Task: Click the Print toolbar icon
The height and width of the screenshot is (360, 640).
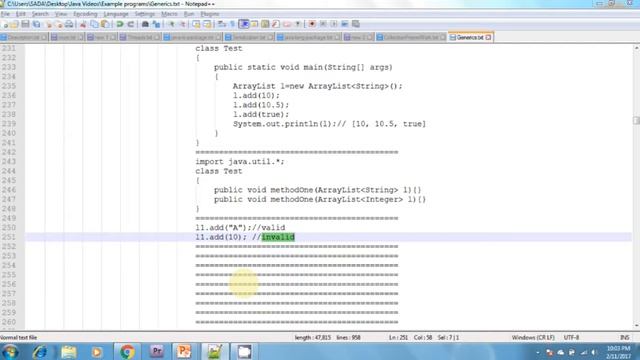Action: pos(69,24)
